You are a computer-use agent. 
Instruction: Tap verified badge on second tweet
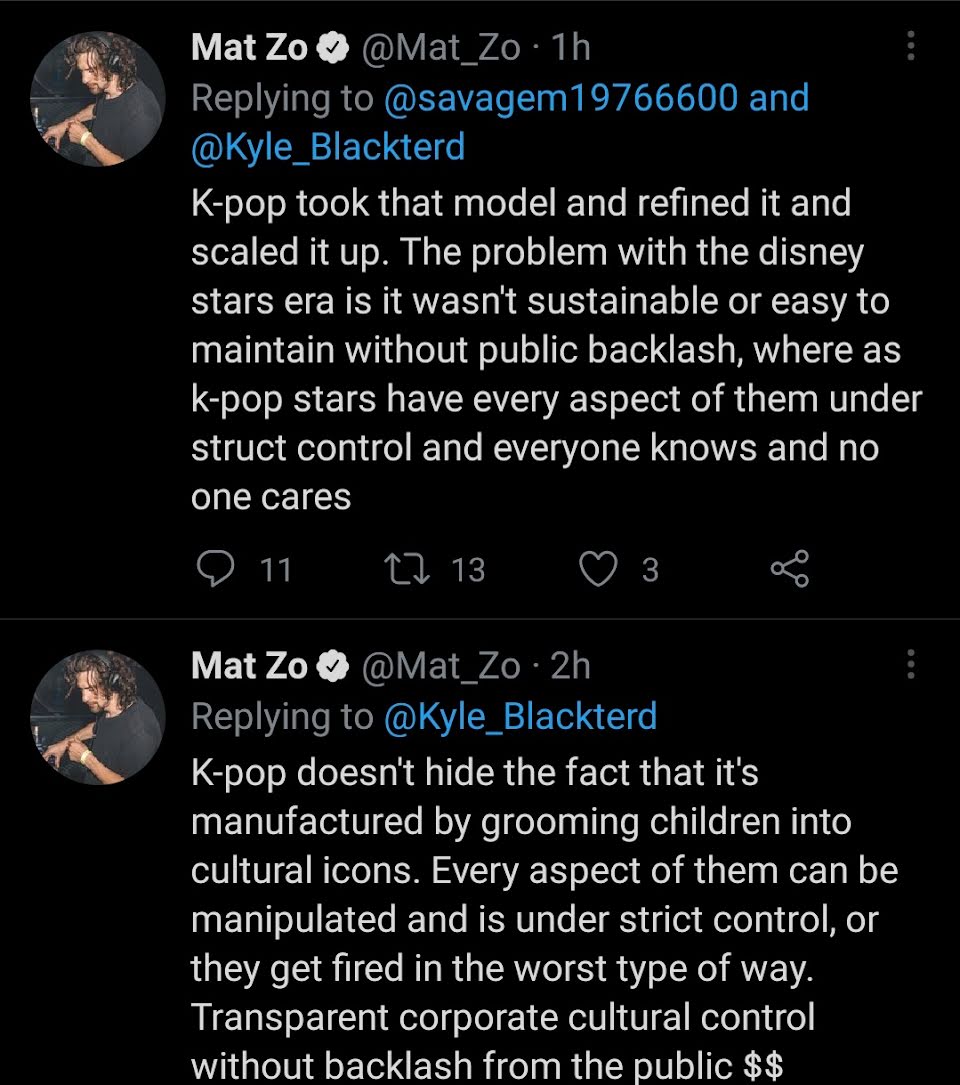[333, 666]
